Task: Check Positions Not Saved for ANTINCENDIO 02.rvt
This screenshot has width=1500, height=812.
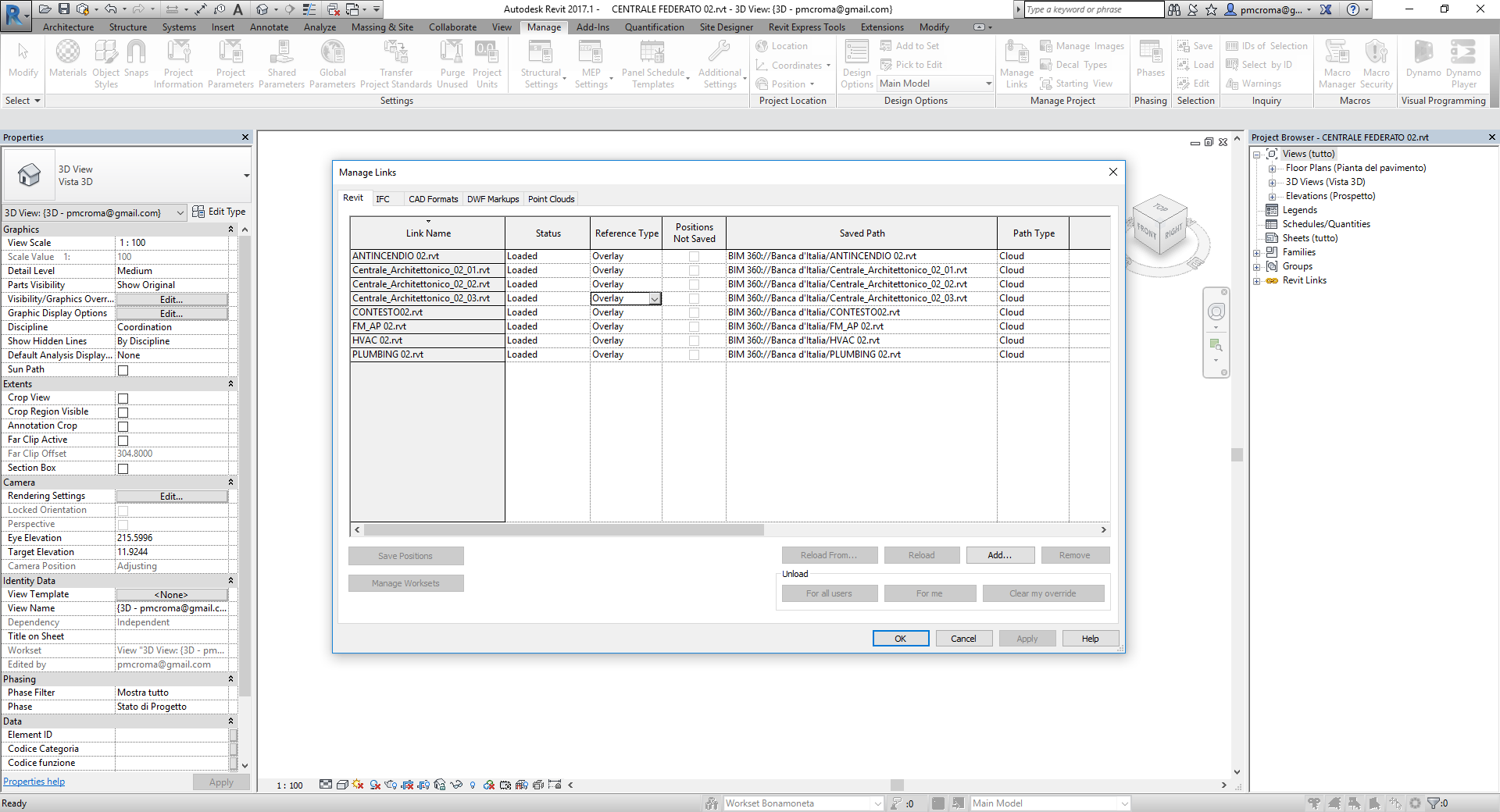Action: pyautogui.click(x=694, y=256)
